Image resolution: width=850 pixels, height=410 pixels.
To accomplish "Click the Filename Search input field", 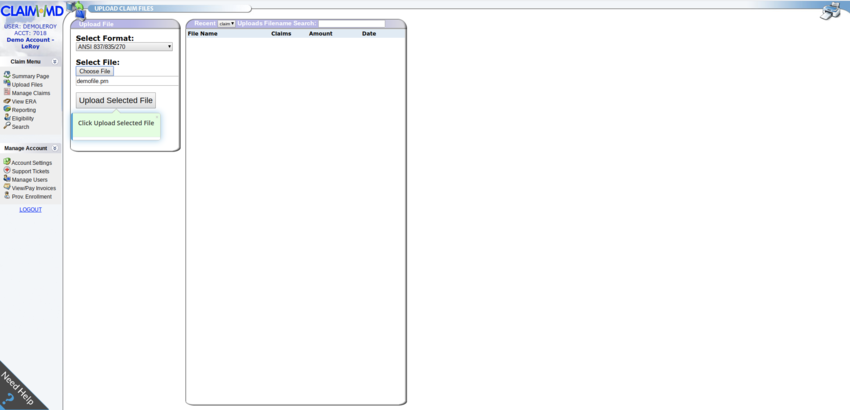I will pyautogui.click(x=351, y=23).
